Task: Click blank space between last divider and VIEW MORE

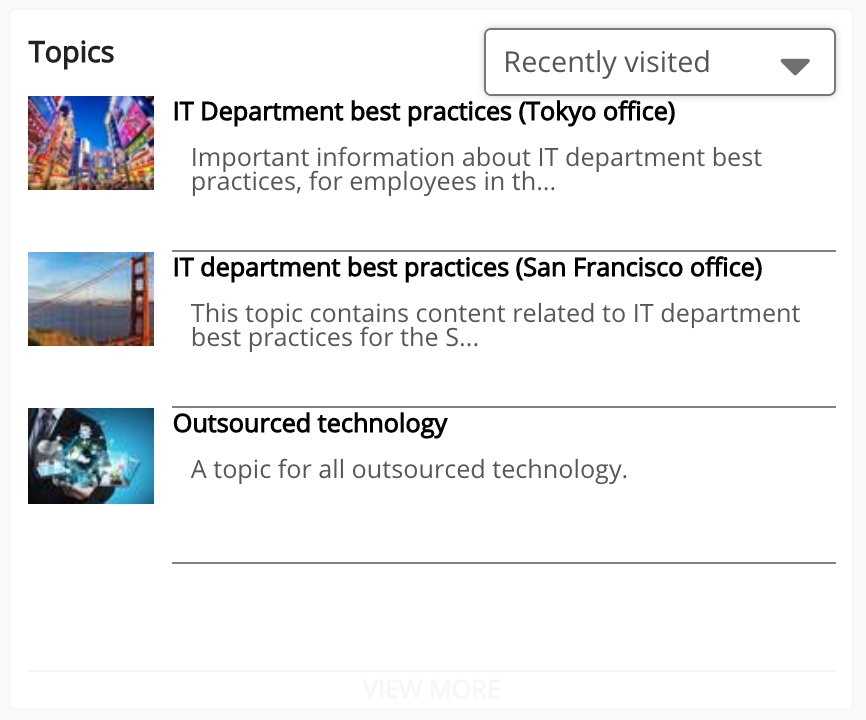Action: pos(432,616)
